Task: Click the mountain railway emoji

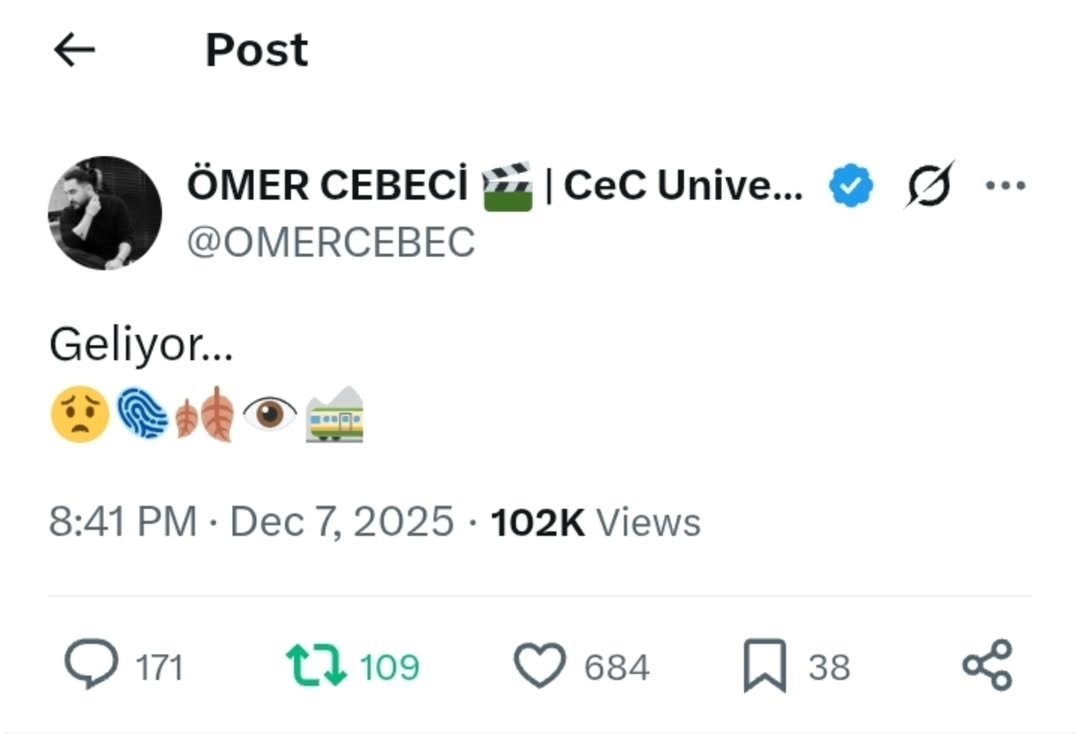Action: pyautogui.click(x=334, y=414)
